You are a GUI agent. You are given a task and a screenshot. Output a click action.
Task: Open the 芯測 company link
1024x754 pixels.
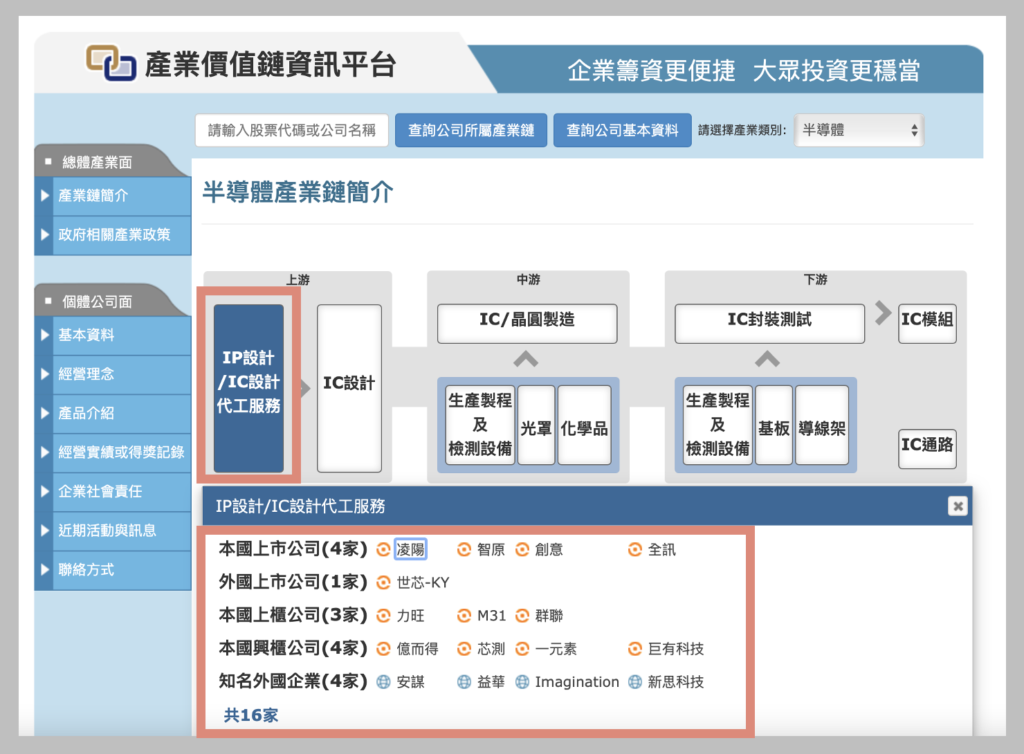[491, 649]
